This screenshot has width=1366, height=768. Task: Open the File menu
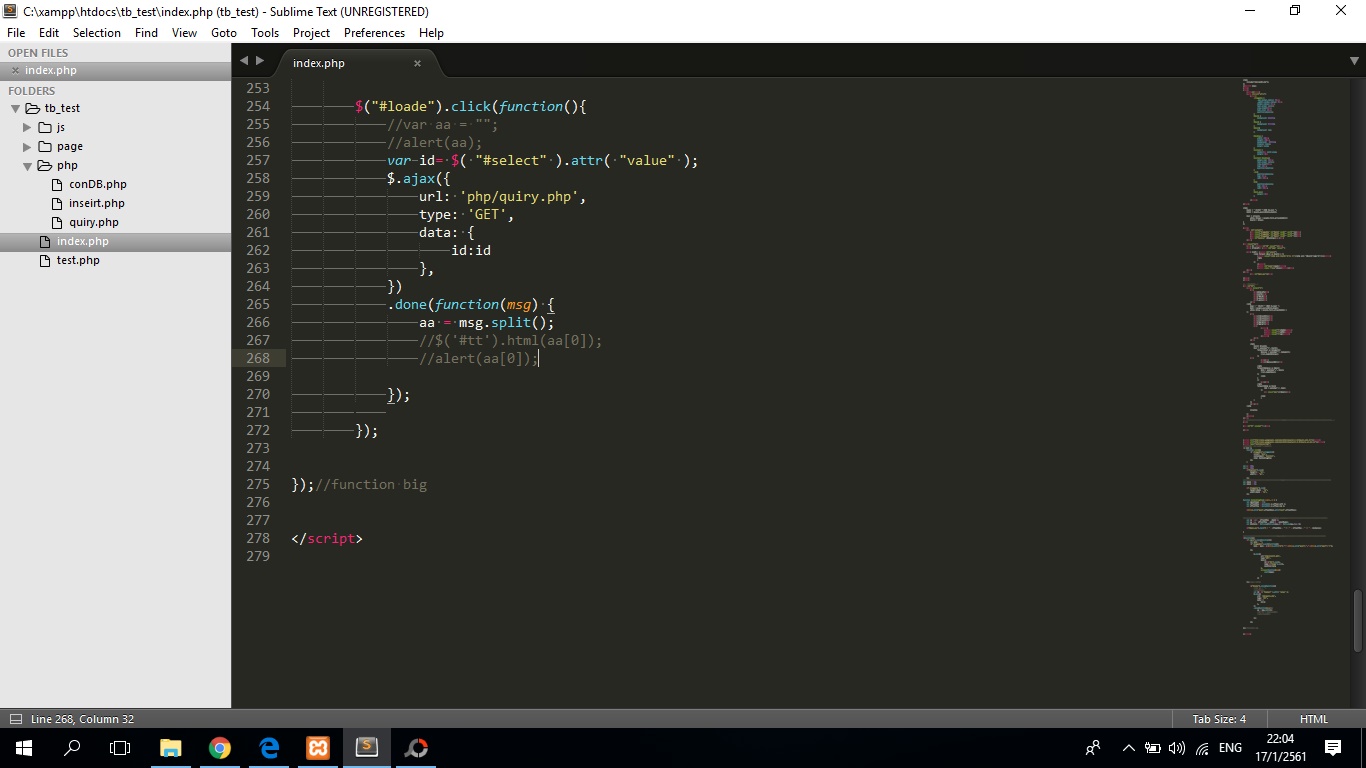[x=16, y=32]
